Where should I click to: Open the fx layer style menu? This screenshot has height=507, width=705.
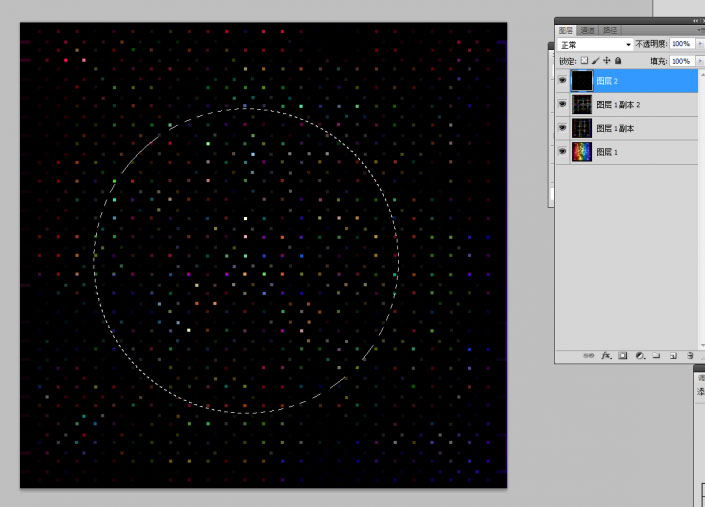[606, 355]
